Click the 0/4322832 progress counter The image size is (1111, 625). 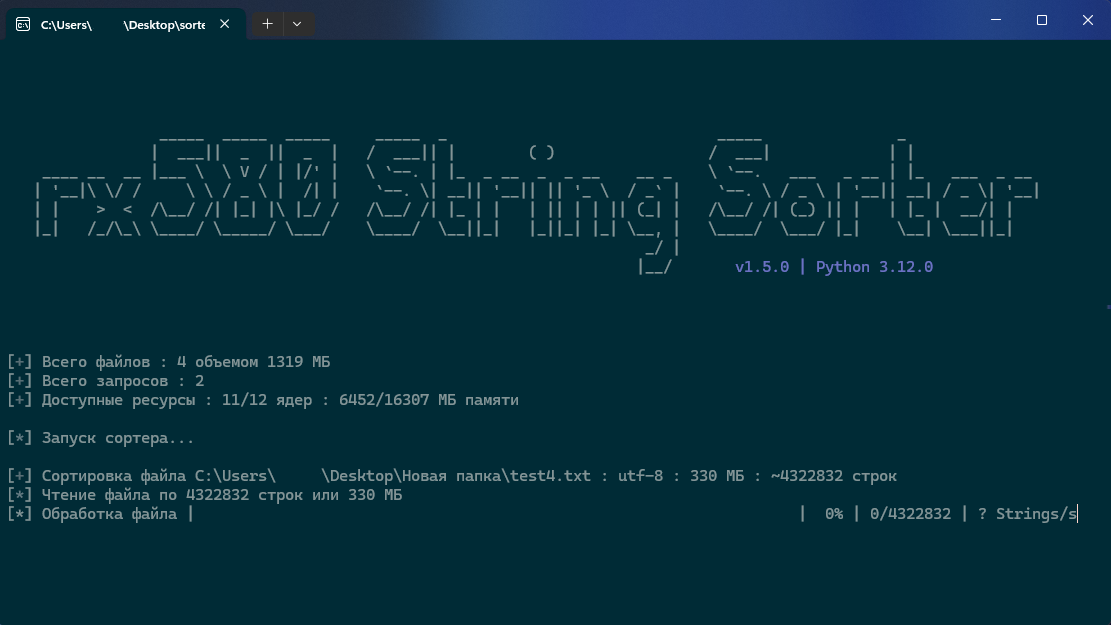coord(910,514)
